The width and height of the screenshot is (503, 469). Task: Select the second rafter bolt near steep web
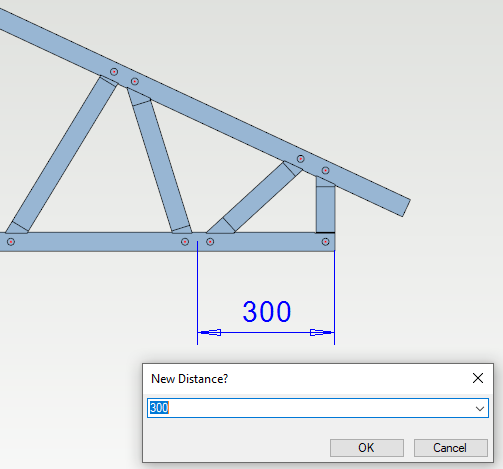[x=135, y=81]
